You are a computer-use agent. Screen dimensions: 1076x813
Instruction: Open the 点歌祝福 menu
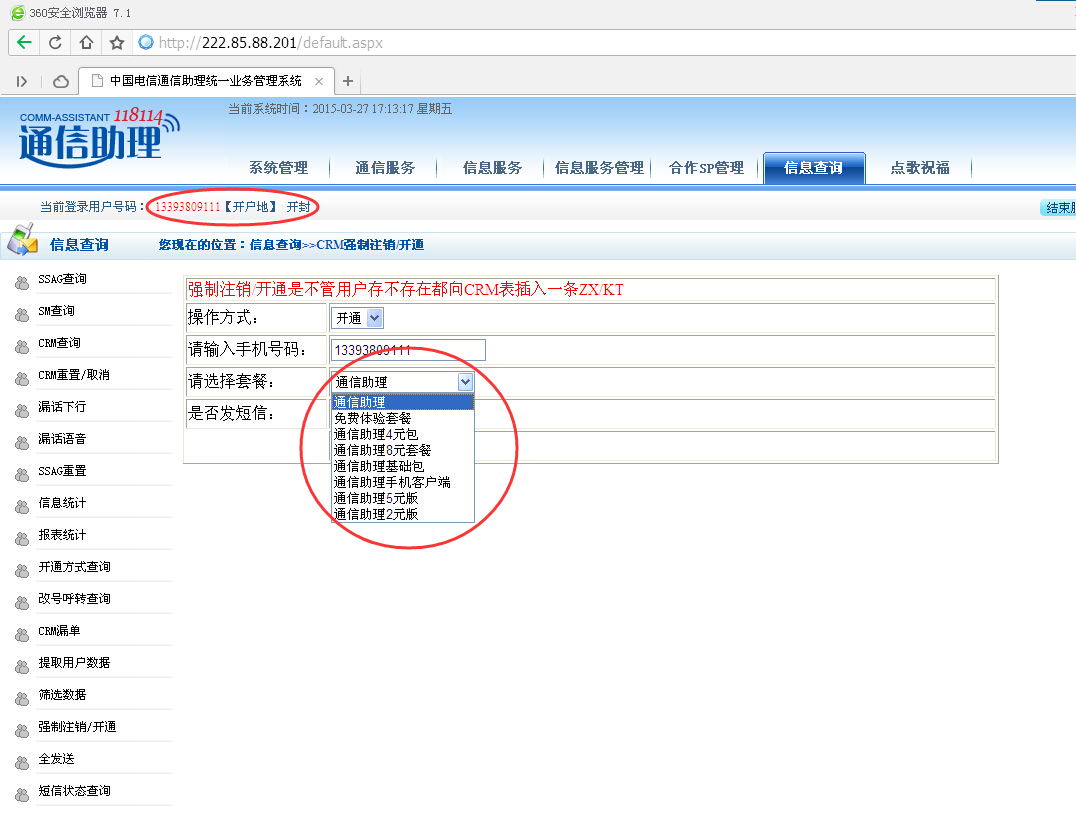click(920, 168)
